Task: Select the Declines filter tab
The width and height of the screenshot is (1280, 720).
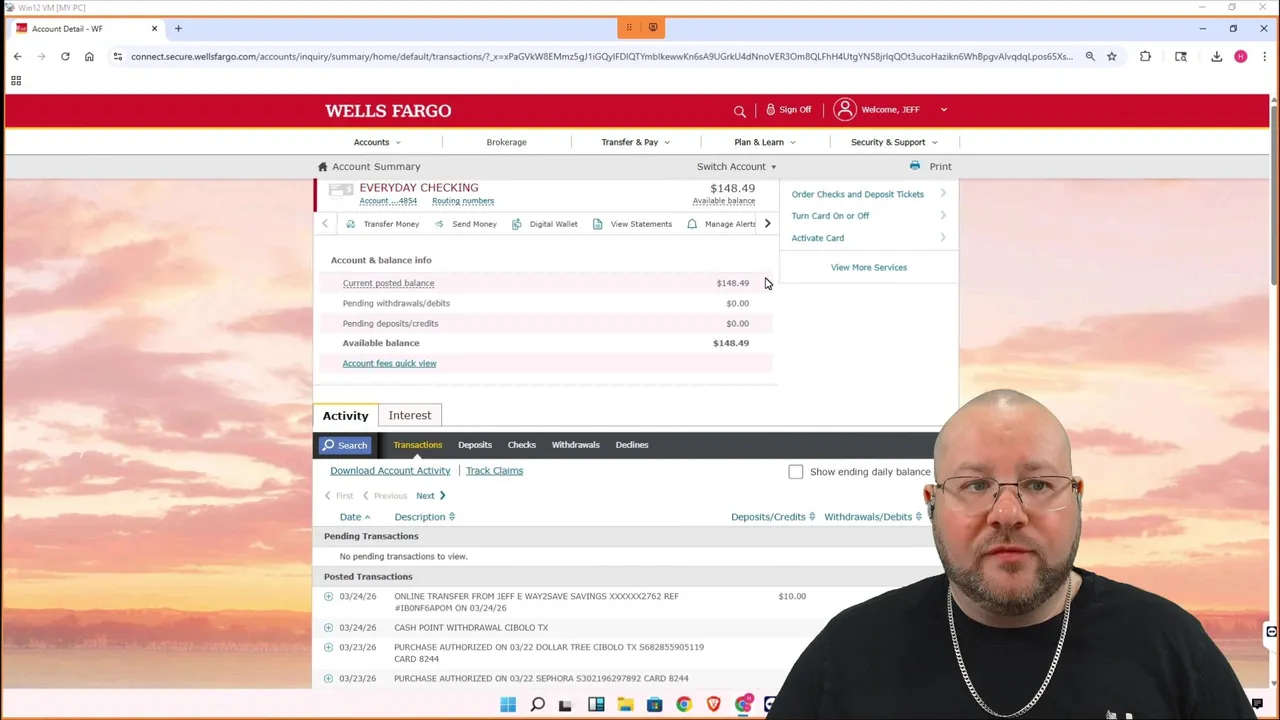Action: [x=632, y=445]
